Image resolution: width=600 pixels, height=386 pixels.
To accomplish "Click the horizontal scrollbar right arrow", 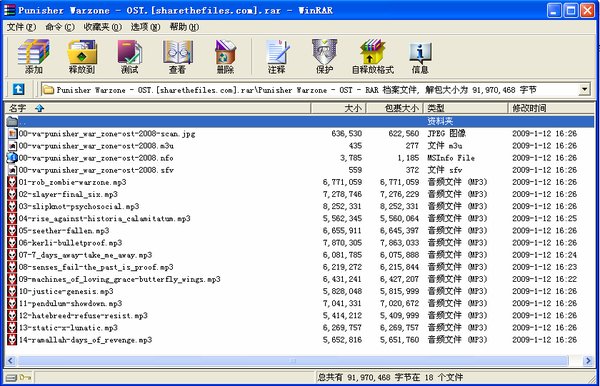I will coord(589,360).
